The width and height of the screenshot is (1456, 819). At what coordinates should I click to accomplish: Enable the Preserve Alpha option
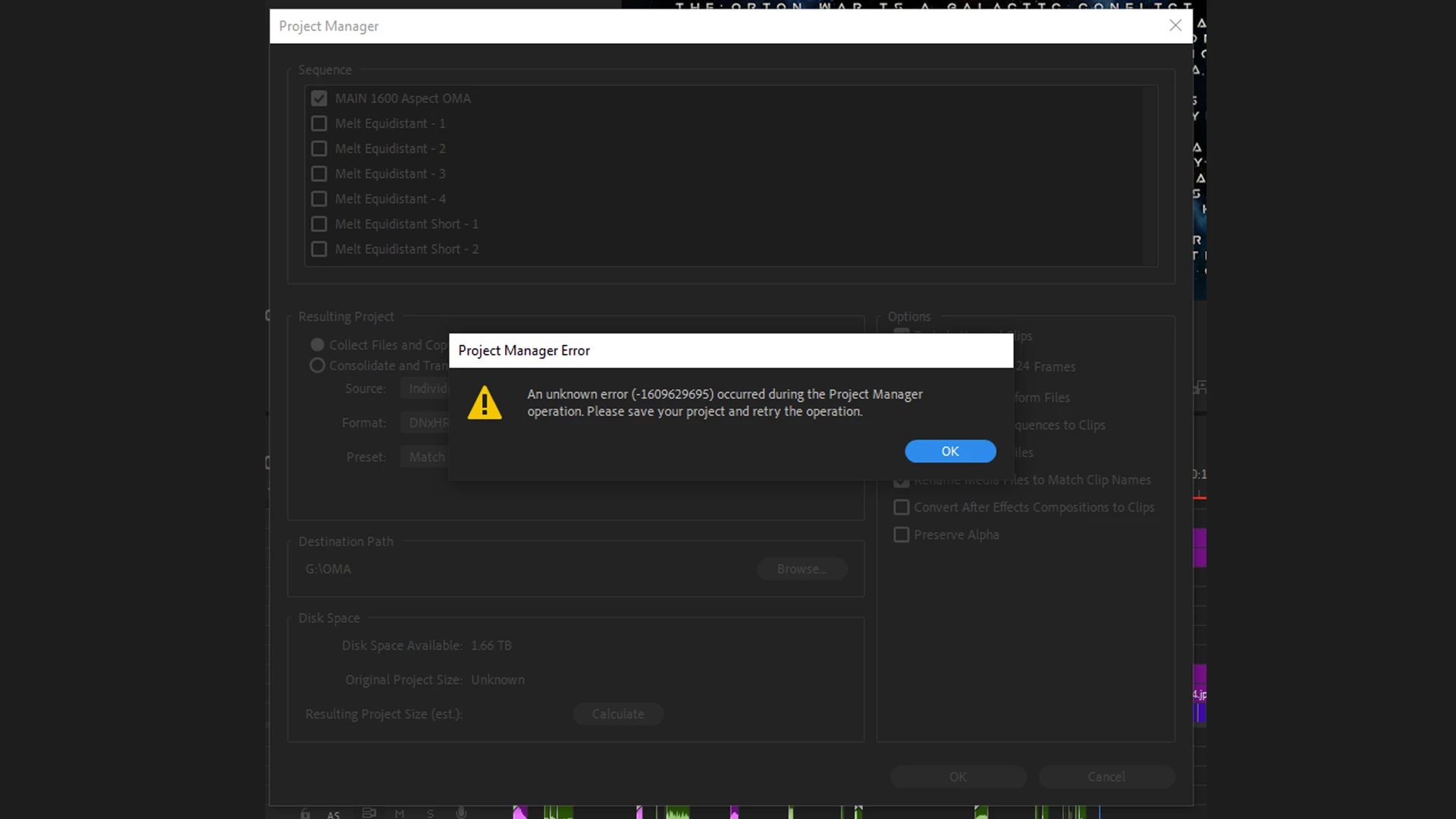point(901,535)
